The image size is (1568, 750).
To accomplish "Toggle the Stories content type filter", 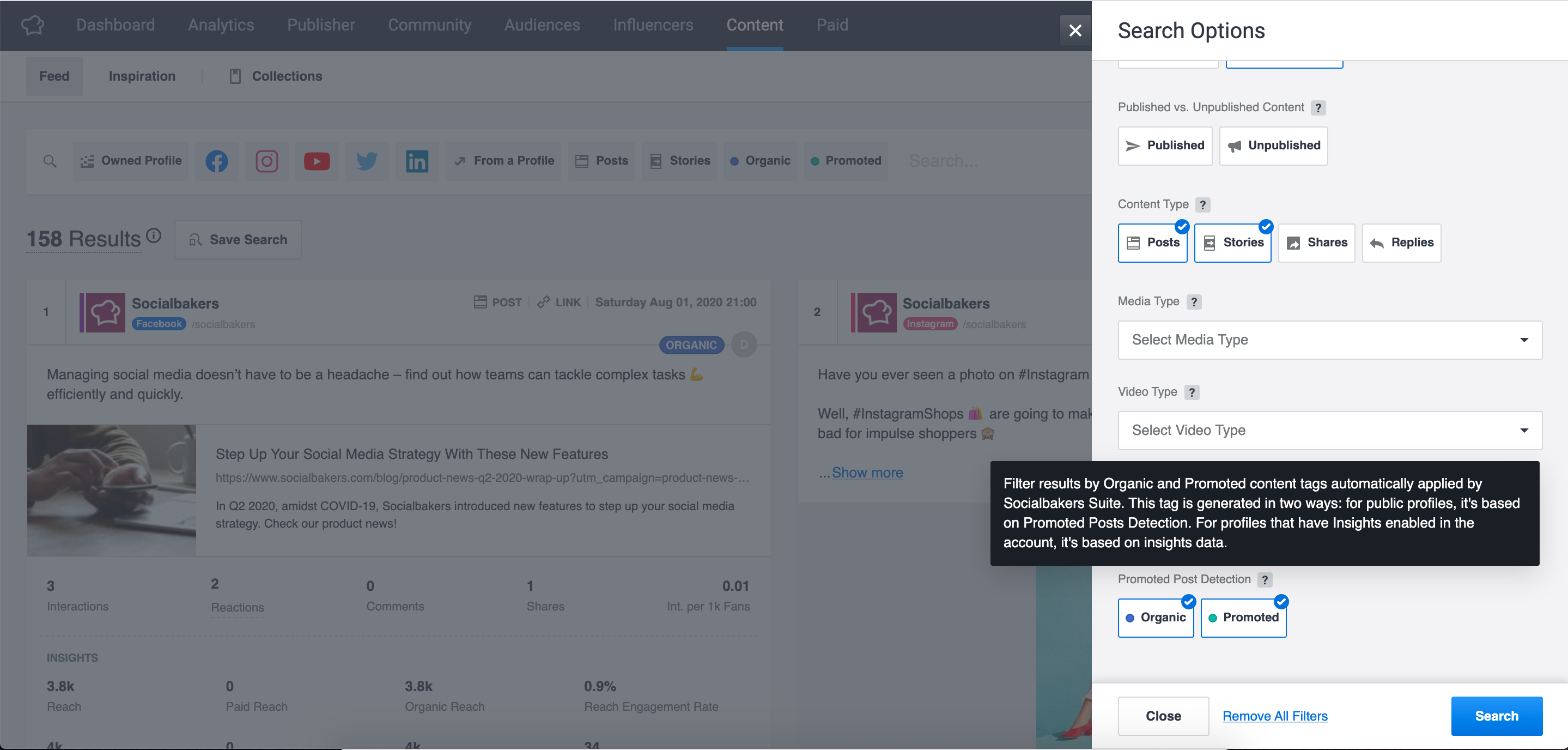I will [x=1232, y=243].
